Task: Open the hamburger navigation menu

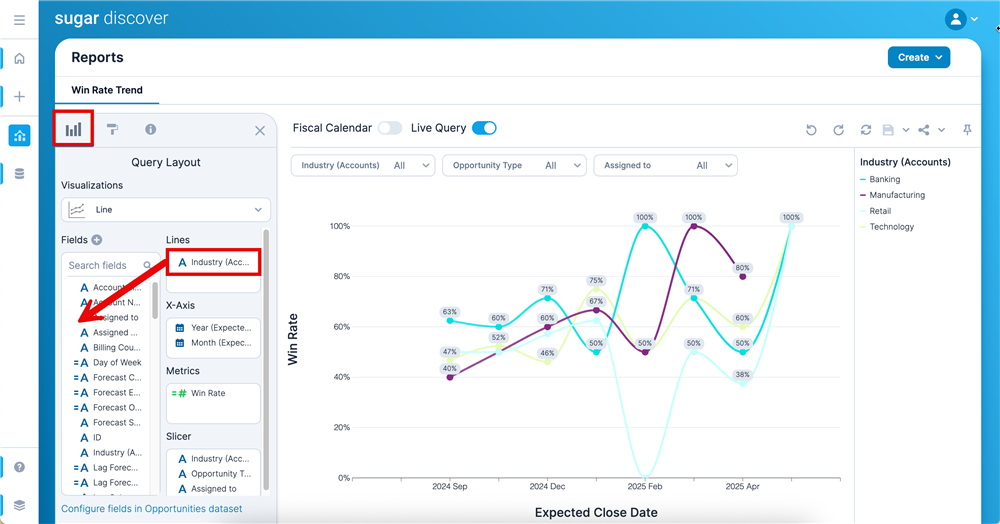Action: (19, 20)
